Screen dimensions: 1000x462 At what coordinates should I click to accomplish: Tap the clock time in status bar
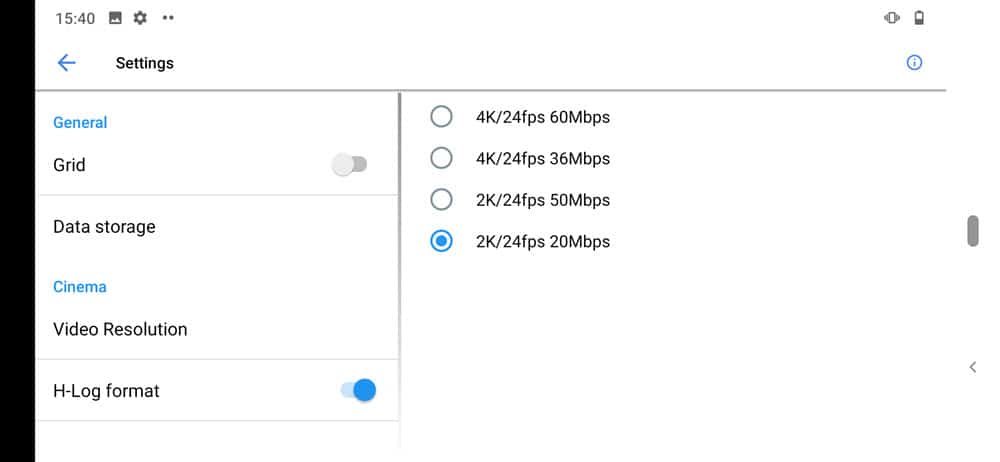coord(75,18)
